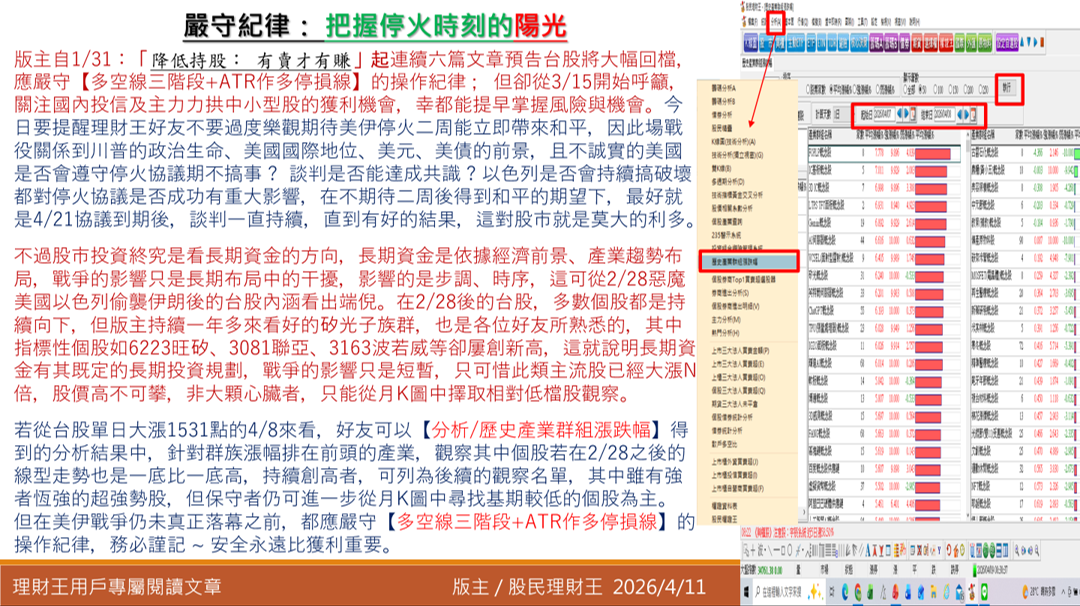Click the home icon in bottom toolbar
The width and height of the screenshot is (1080, 606).
click(x=956, y=551)
